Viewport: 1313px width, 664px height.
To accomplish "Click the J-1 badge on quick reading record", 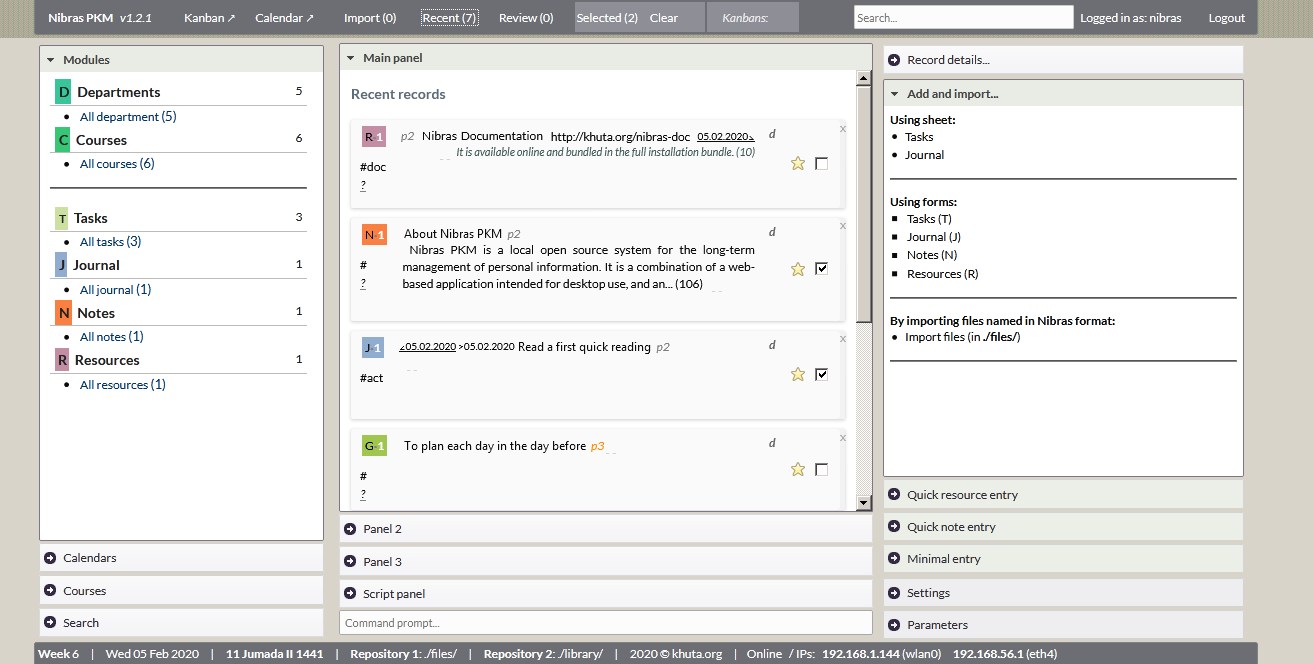I will click(373, 348).
